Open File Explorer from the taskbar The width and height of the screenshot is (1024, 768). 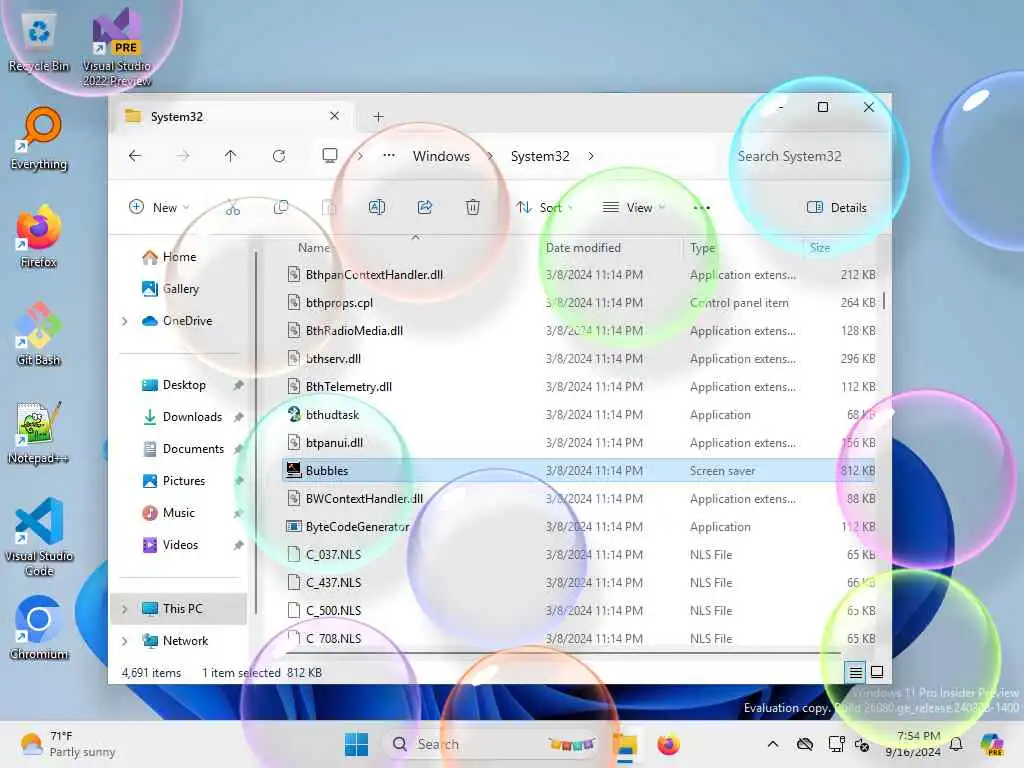[x=625, y=744]
